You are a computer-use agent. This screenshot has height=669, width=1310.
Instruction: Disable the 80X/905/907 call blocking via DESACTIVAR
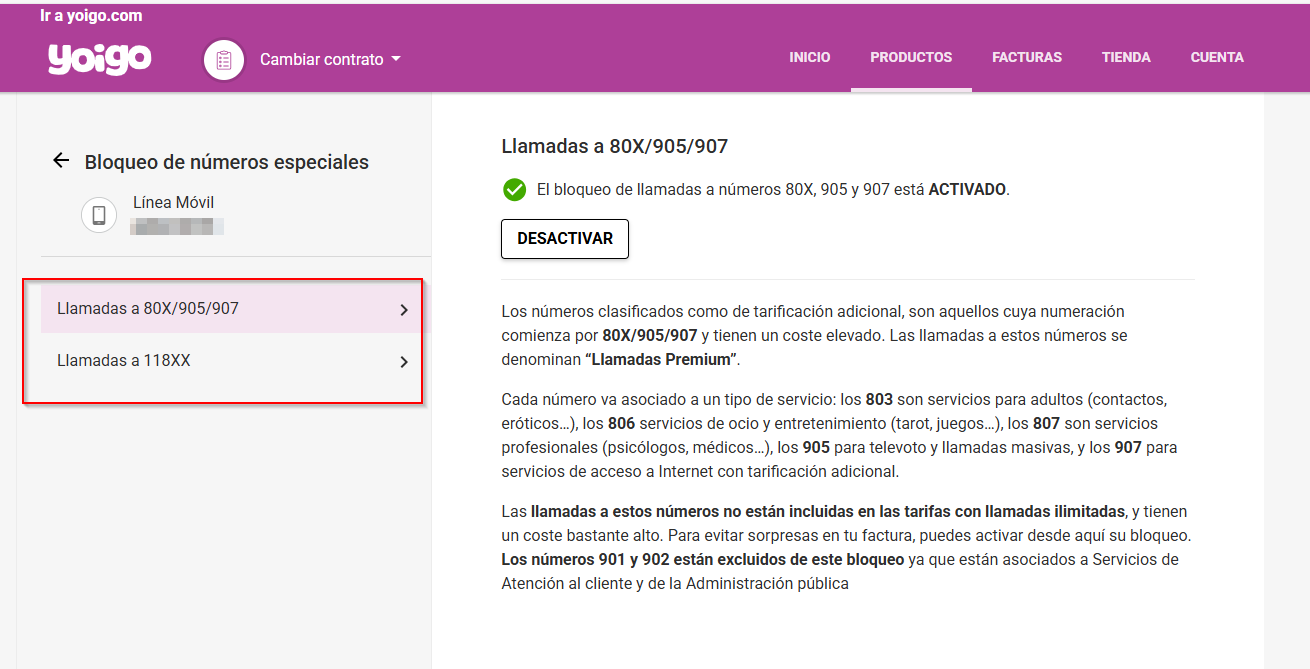click(x=565, y=239)
